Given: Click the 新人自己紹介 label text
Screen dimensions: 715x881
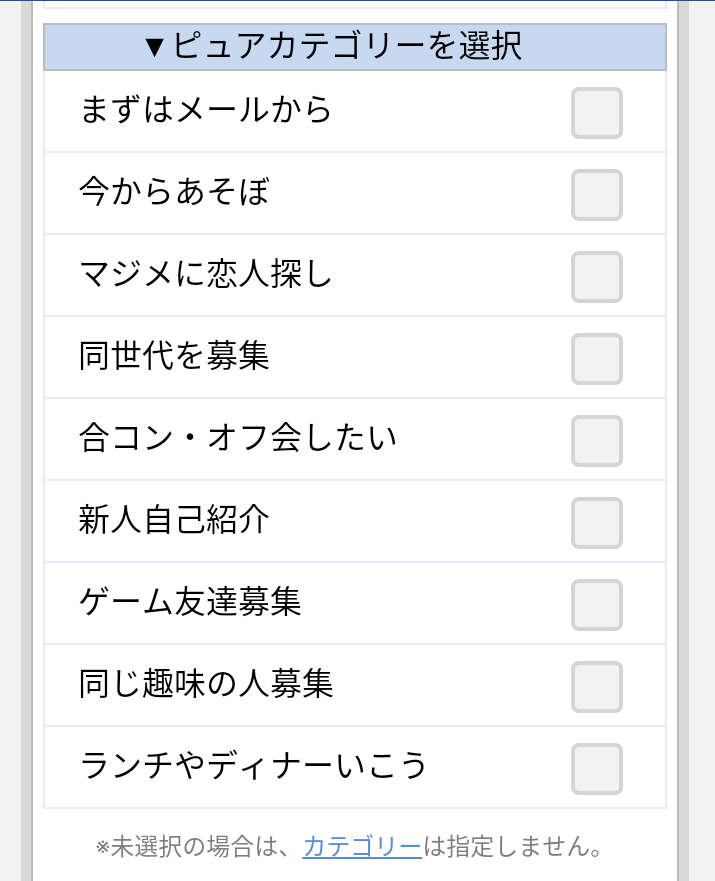Looking at the screenshot, I should [x=174, y=519].
